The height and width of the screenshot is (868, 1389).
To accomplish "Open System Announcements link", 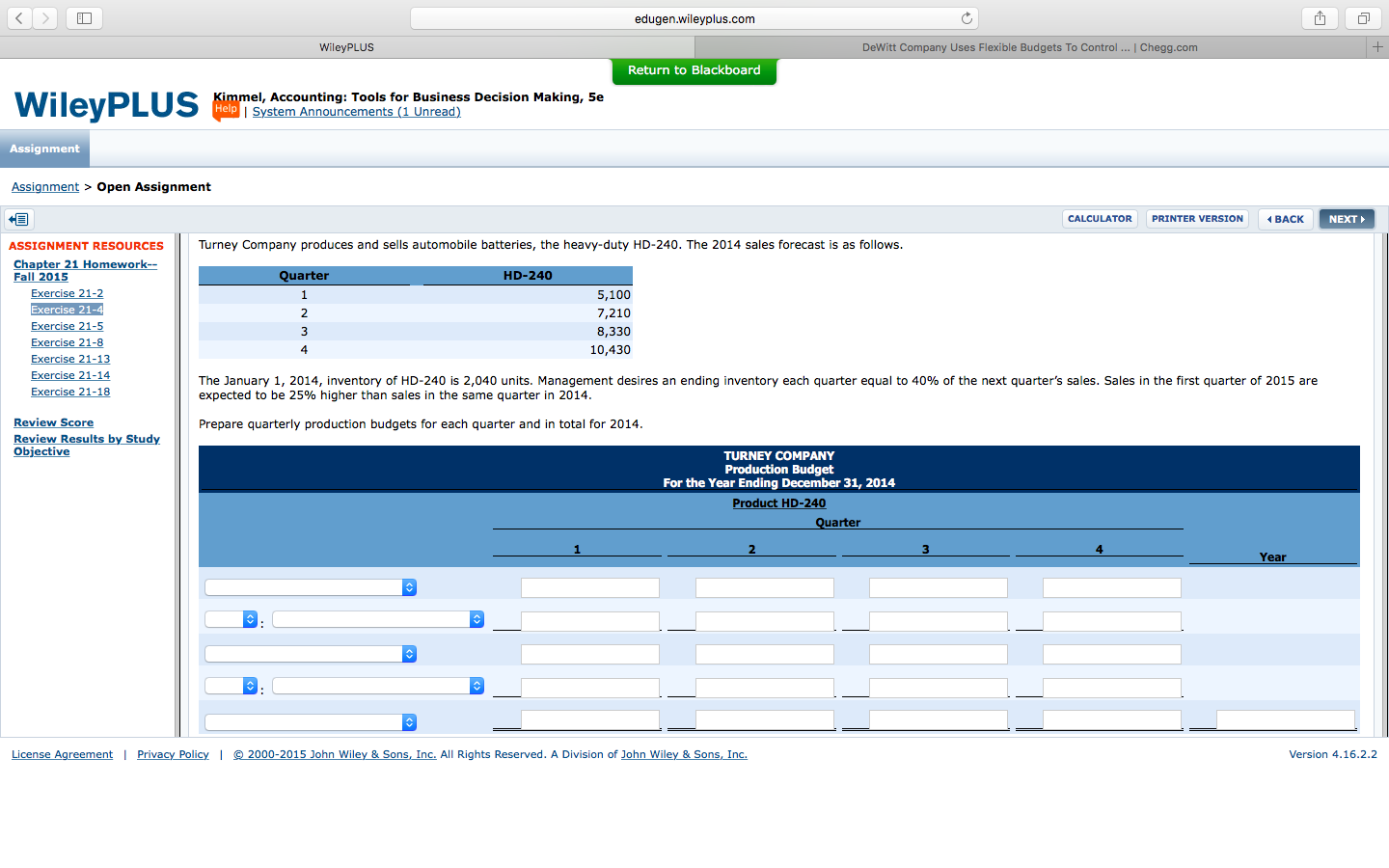I will point(356,112).
